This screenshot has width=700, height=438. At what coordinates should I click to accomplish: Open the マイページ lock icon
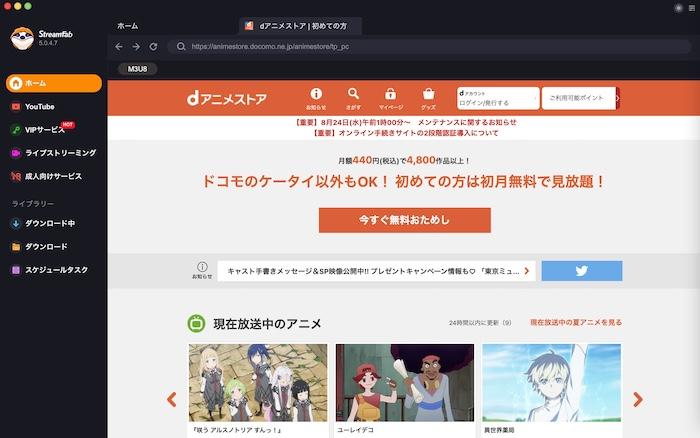[x=391, y=99]
